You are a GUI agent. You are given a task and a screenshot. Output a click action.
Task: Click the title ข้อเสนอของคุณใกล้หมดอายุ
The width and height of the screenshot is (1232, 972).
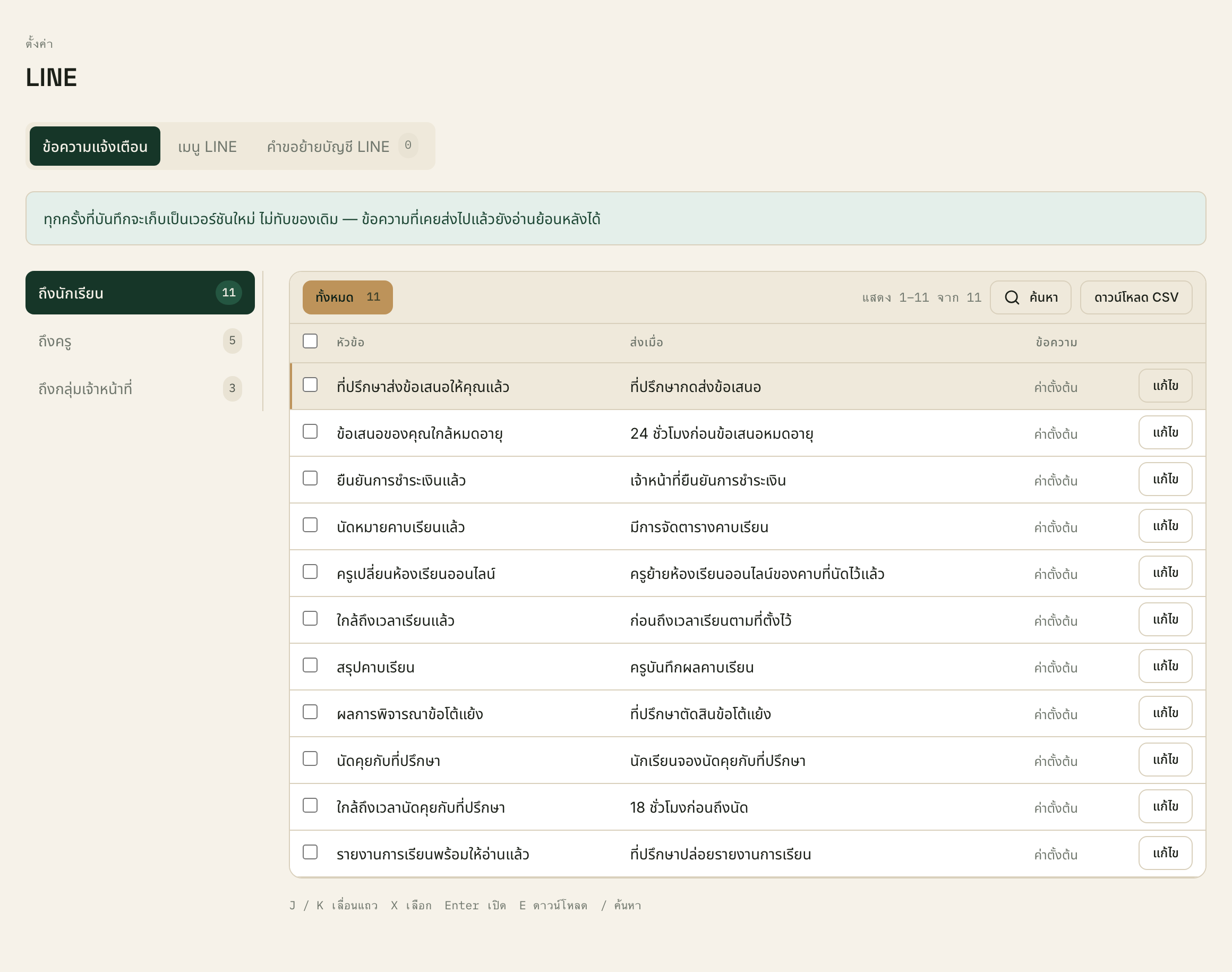coord(420,433)
